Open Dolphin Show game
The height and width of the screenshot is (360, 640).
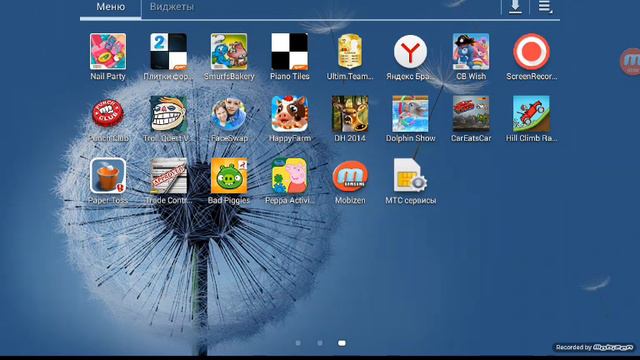point(410,114)
